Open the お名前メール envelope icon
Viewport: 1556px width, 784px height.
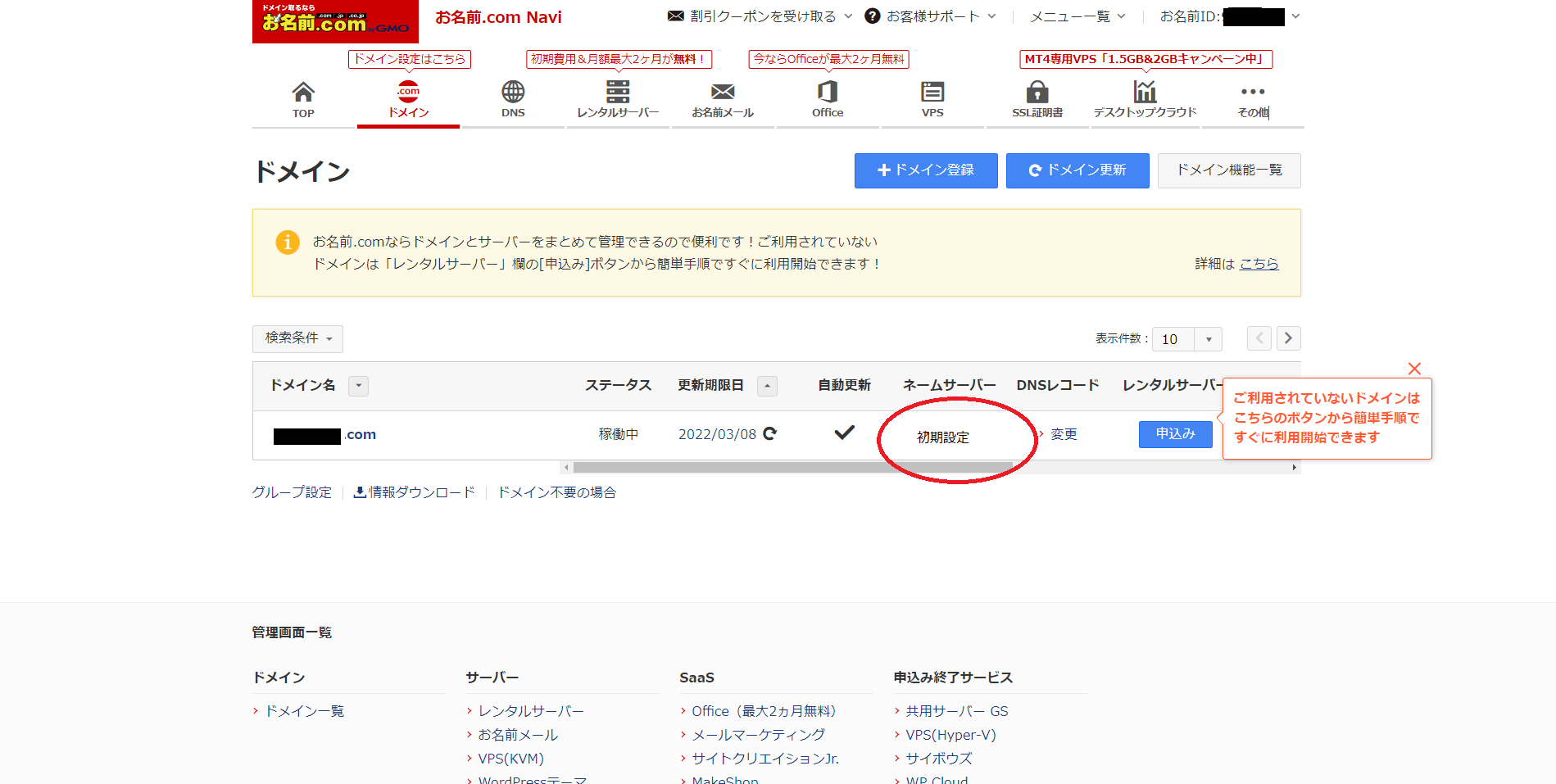click(x=723, y=91)
